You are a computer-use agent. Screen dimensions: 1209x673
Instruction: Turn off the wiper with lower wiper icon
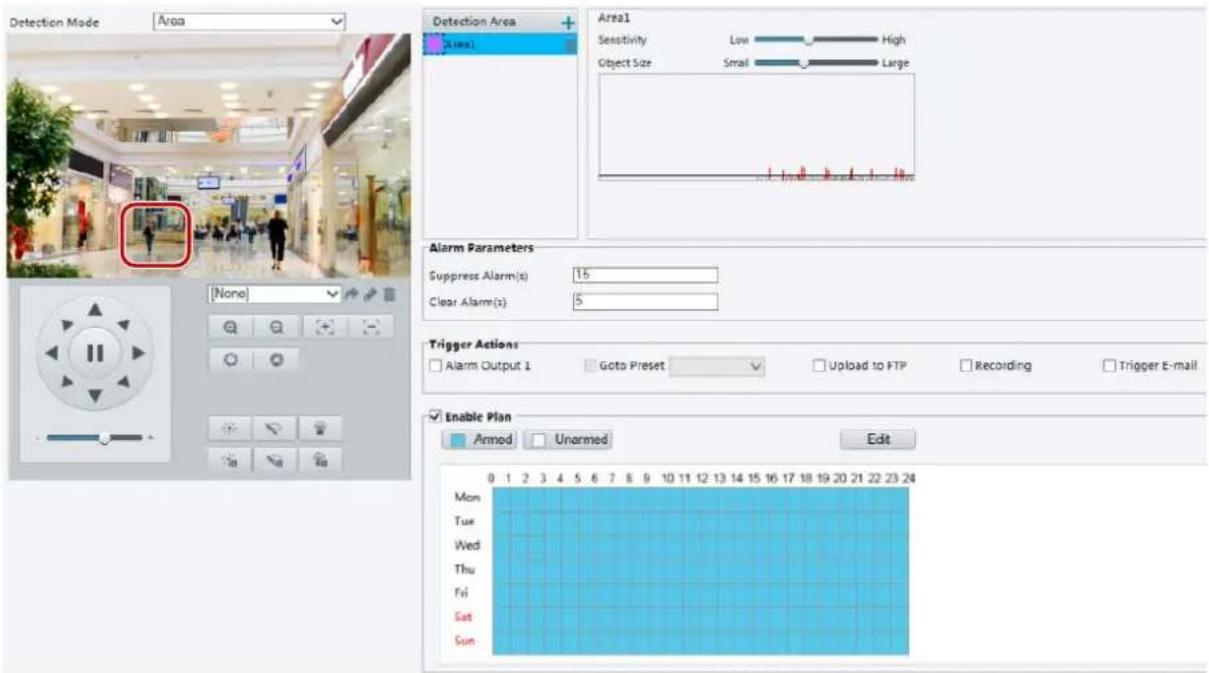click(275, 458)
